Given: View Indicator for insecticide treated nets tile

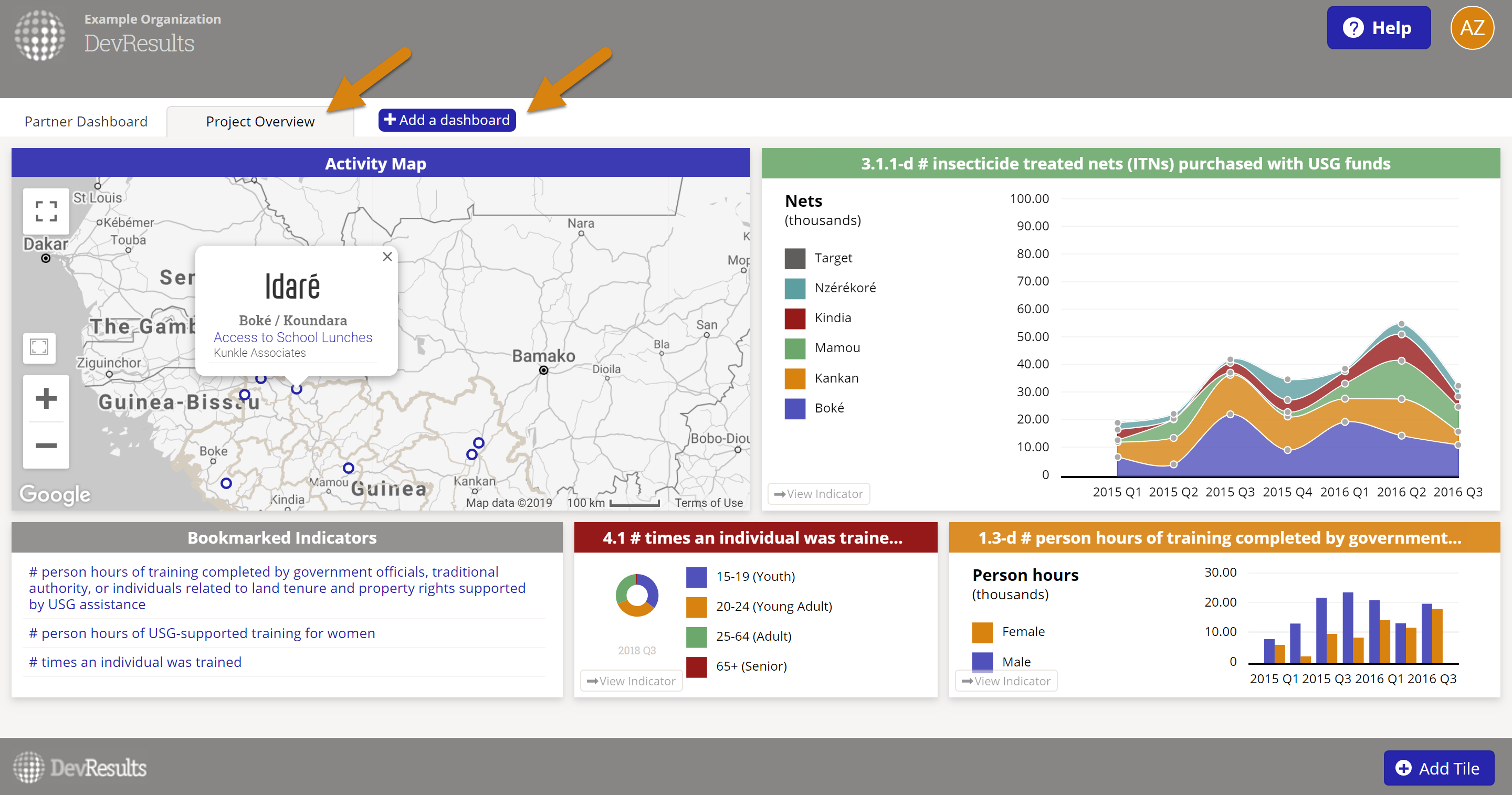Looking at the screenshot, I should [818, 494].
